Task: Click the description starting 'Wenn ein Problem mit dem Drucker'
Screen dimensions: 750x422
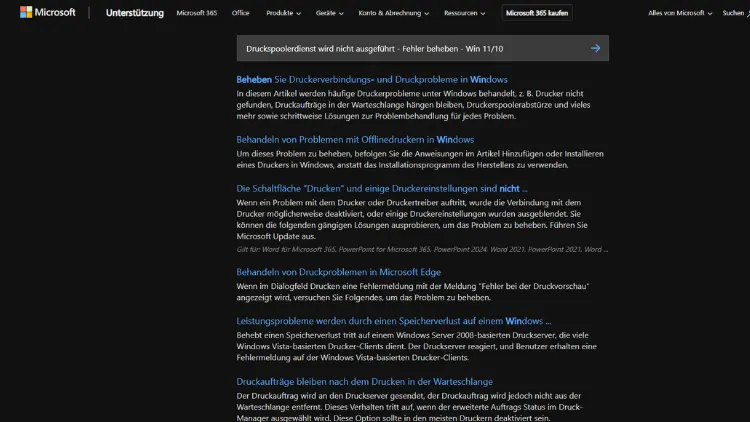Action: coord(412,219)
